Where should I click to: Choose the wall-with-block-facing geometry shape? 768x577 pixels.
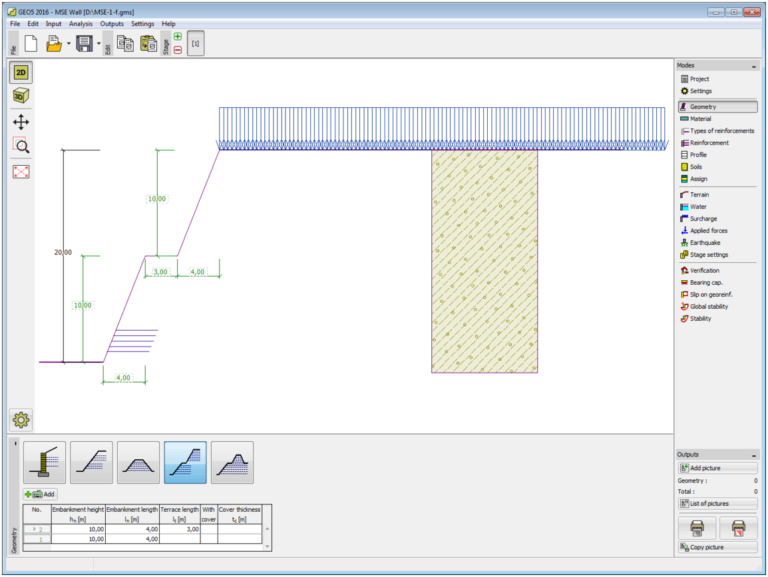click(x=44, y=463)
